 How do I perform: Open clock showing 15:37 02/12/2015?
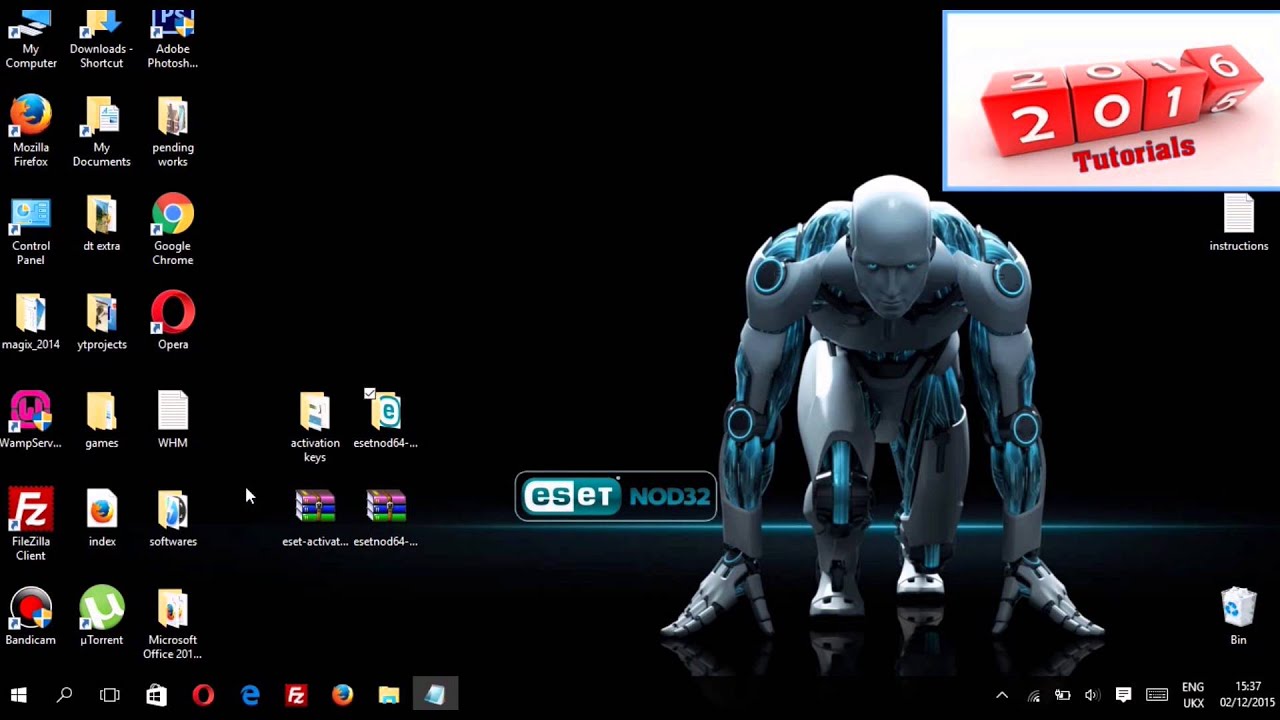click(x=1247, y=695)
